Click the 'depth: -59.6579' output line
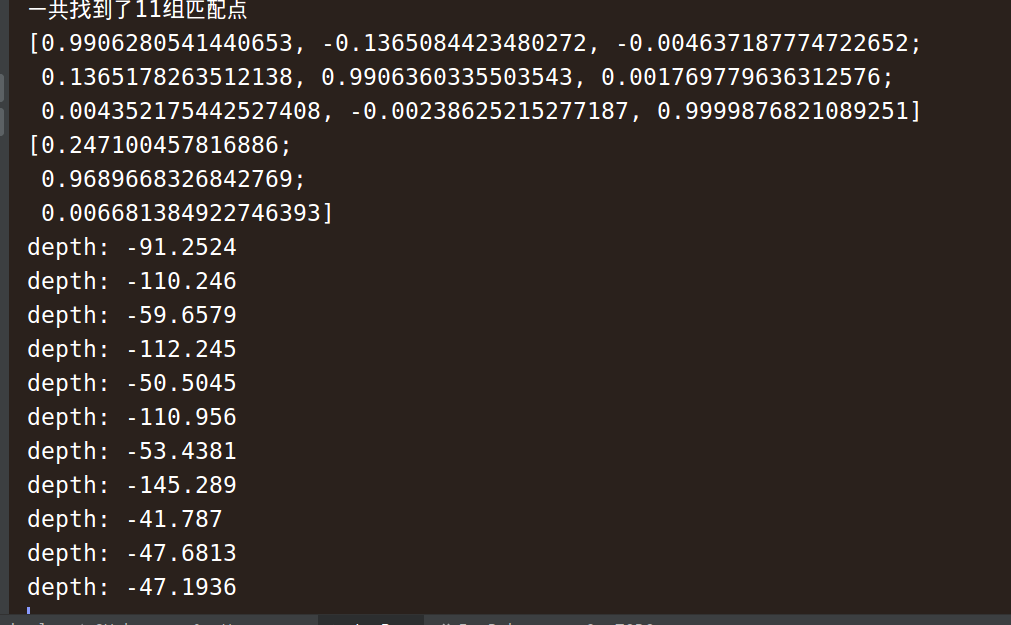The height and width of the screenshot is (625, 1011). pyautogui.click(x=132, y=315)
